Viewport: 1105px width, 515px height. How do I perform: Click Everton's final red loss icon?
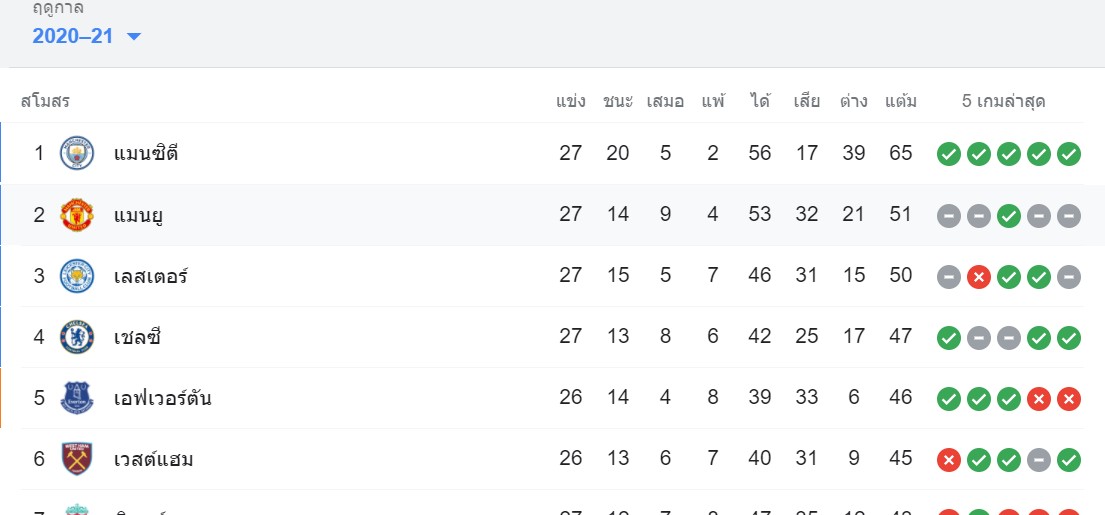point(1068,399)
